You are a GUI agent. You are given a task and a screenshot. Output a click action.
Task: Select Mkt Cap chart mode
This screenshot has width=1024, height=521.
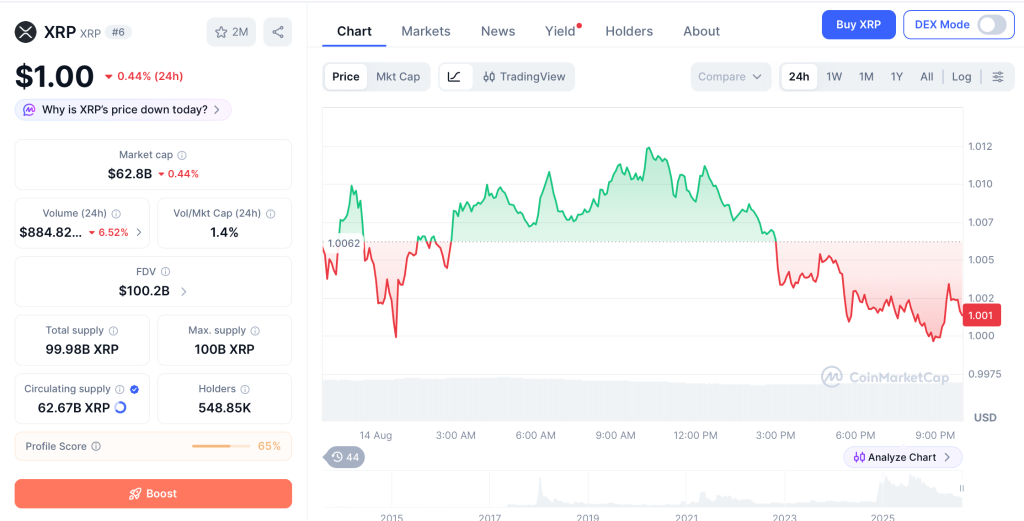click(x=398, y=76)
